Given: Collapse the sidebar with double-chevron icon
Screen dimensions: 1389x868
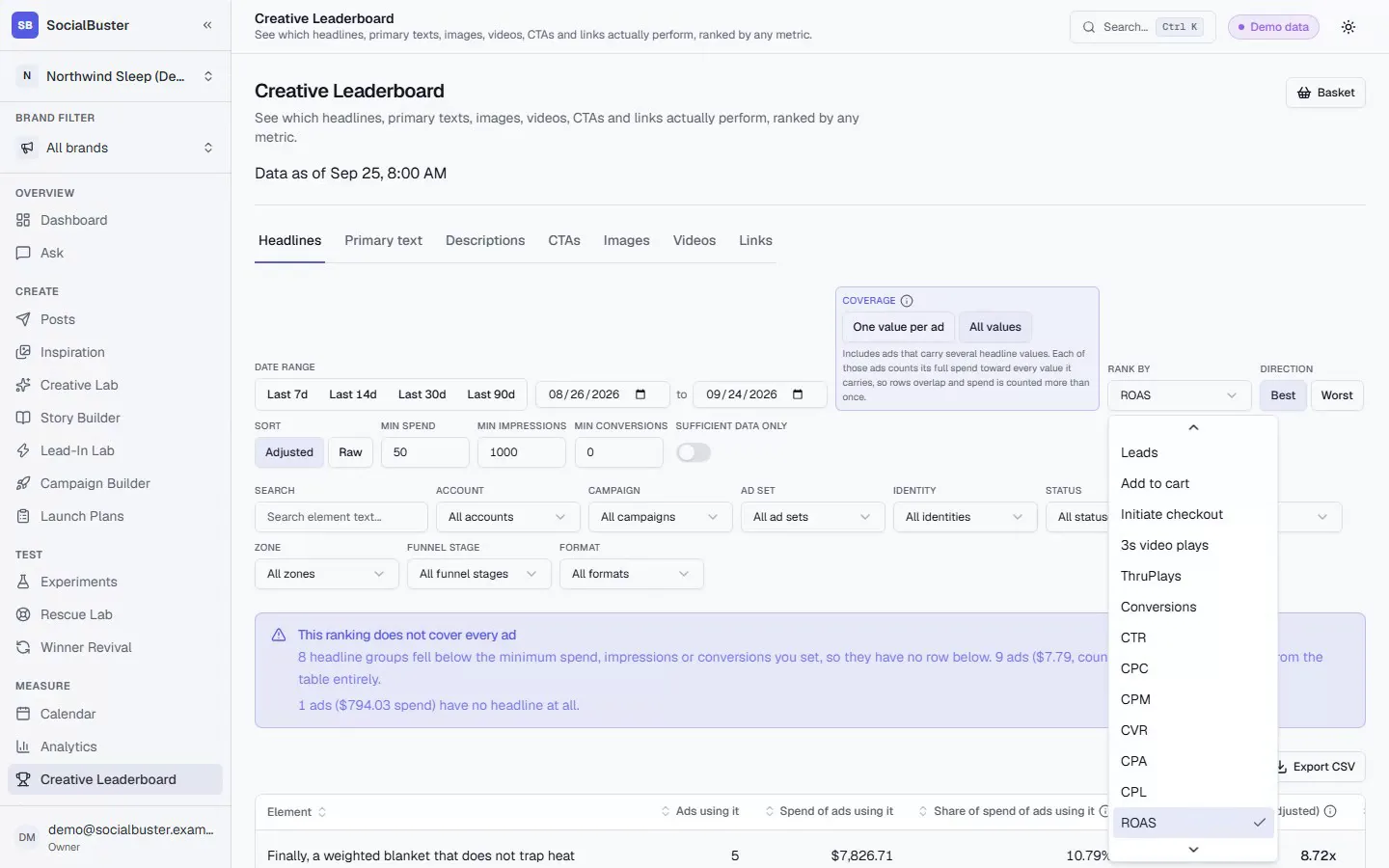Looking at the screenshot, I should click(x=207, y=25).
